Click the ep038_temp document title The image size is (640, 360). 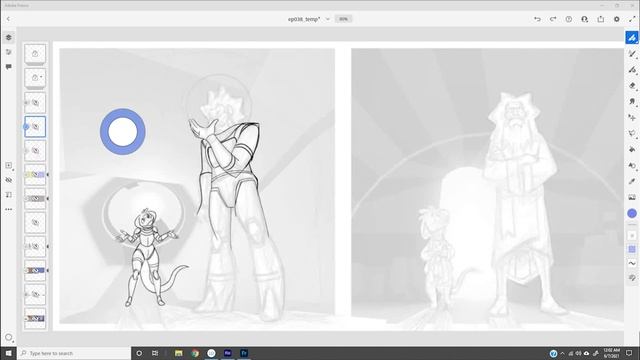(x=304, y=19)
